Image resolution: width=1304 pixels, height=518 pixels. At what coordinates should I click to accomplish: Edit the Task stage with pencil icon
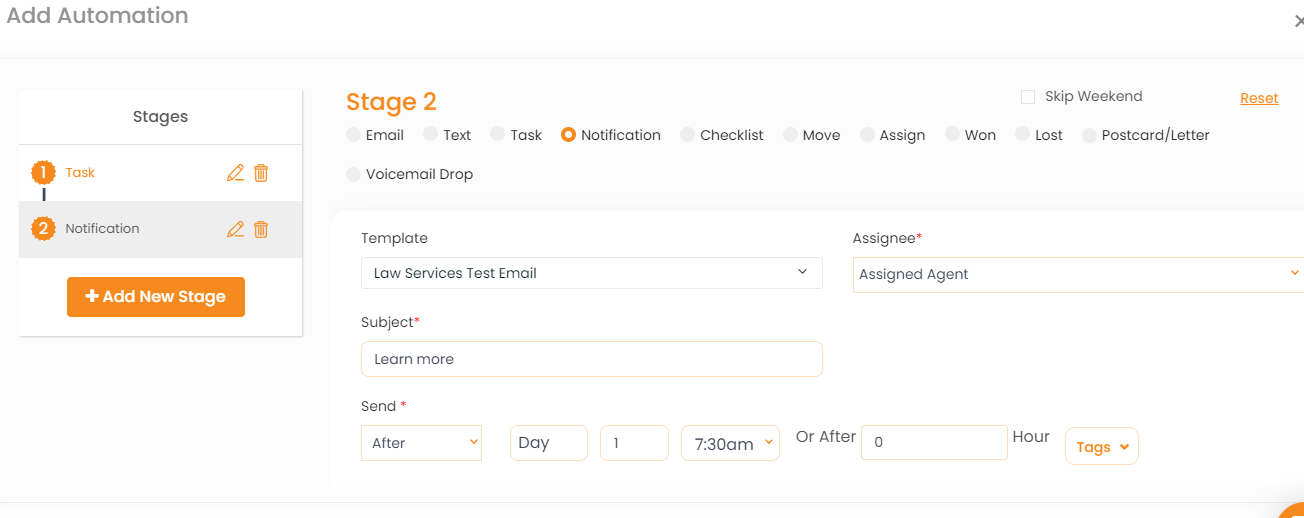click(235, 173)
